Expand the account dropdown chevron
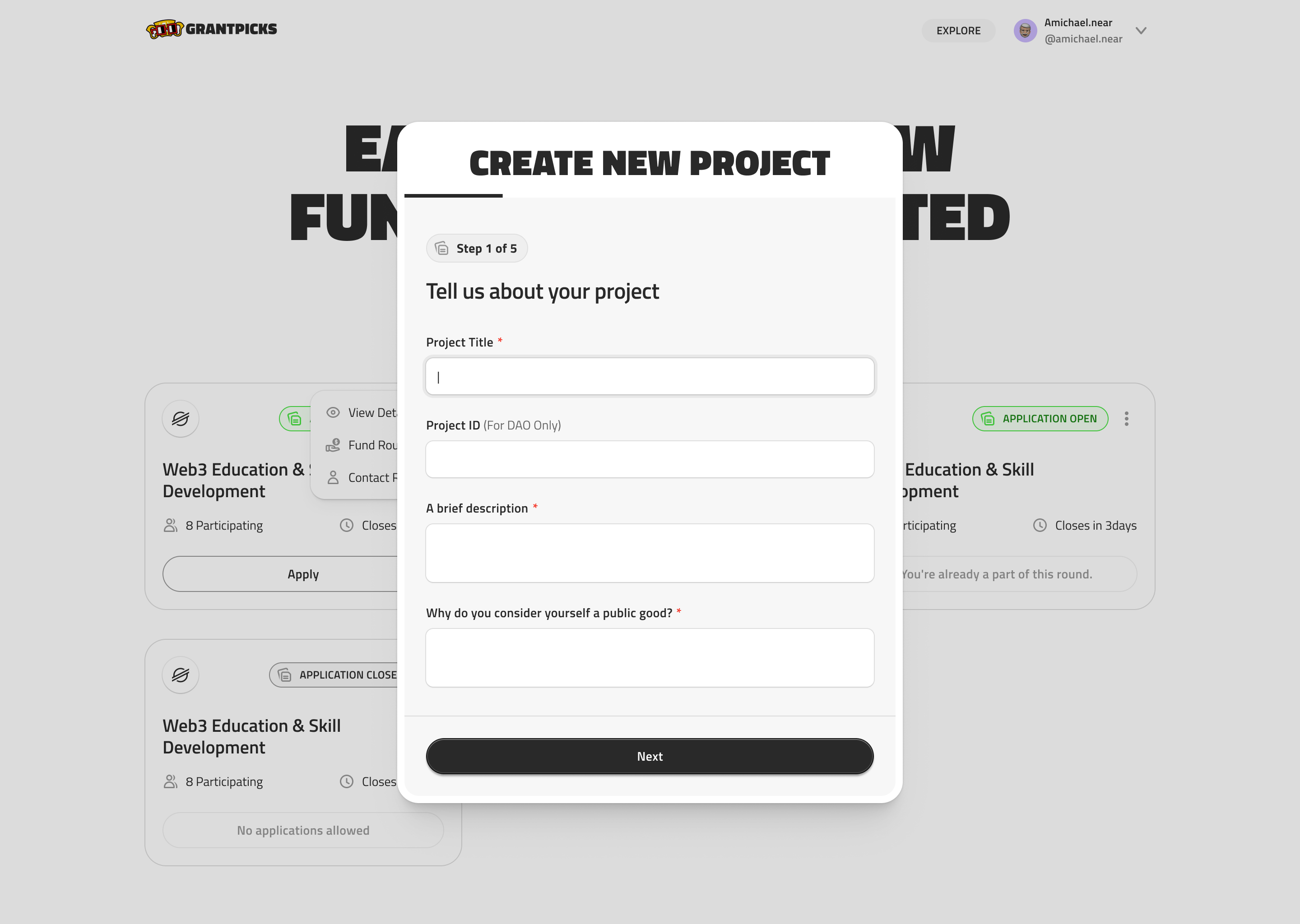 pos(1141,31)
